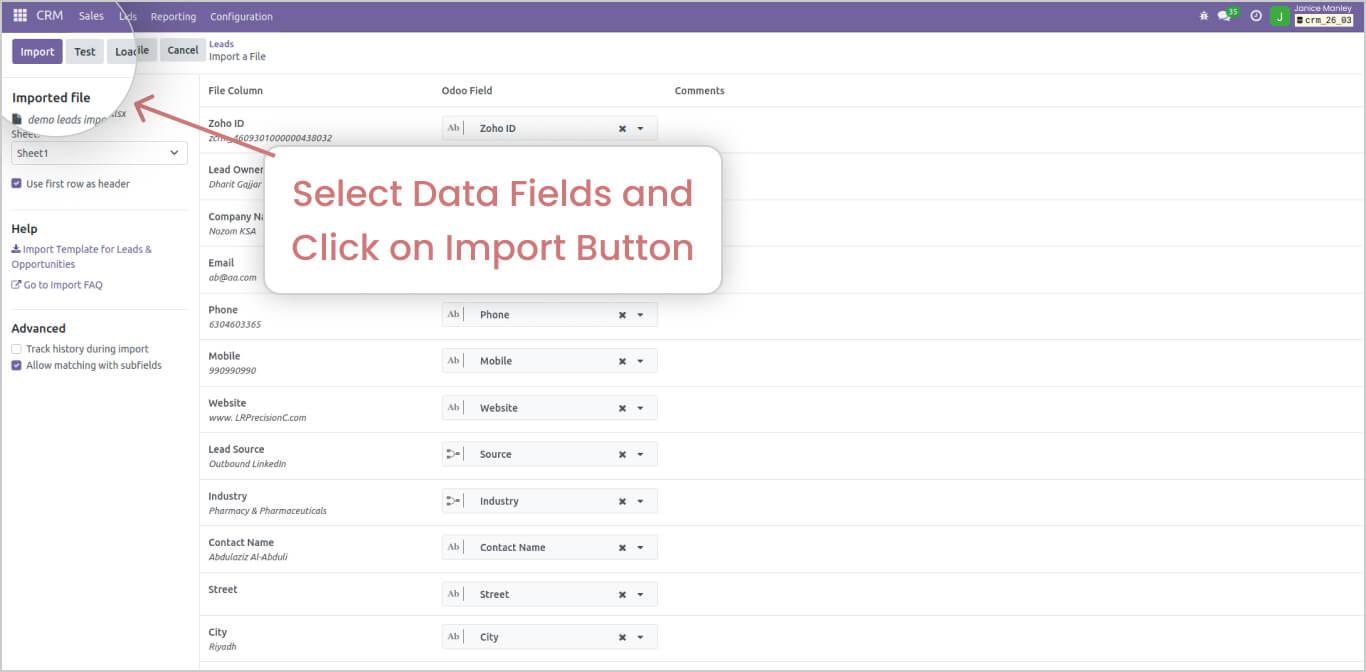Viewport: 1366px width, 672px height.
Task: Open the messaging conversations icon showing 35 notifications
Action: point(1226,15)
